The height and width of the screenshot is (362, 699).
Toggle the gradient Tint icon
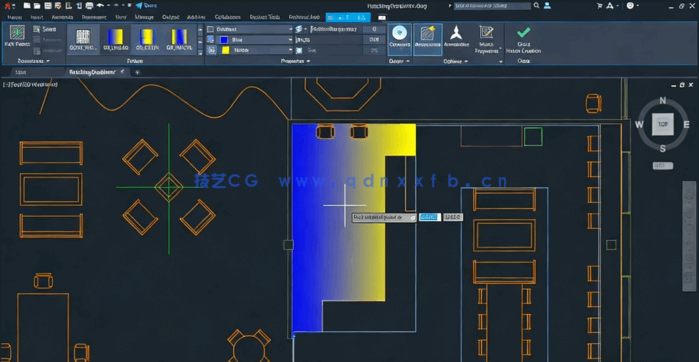click(299, 51)
